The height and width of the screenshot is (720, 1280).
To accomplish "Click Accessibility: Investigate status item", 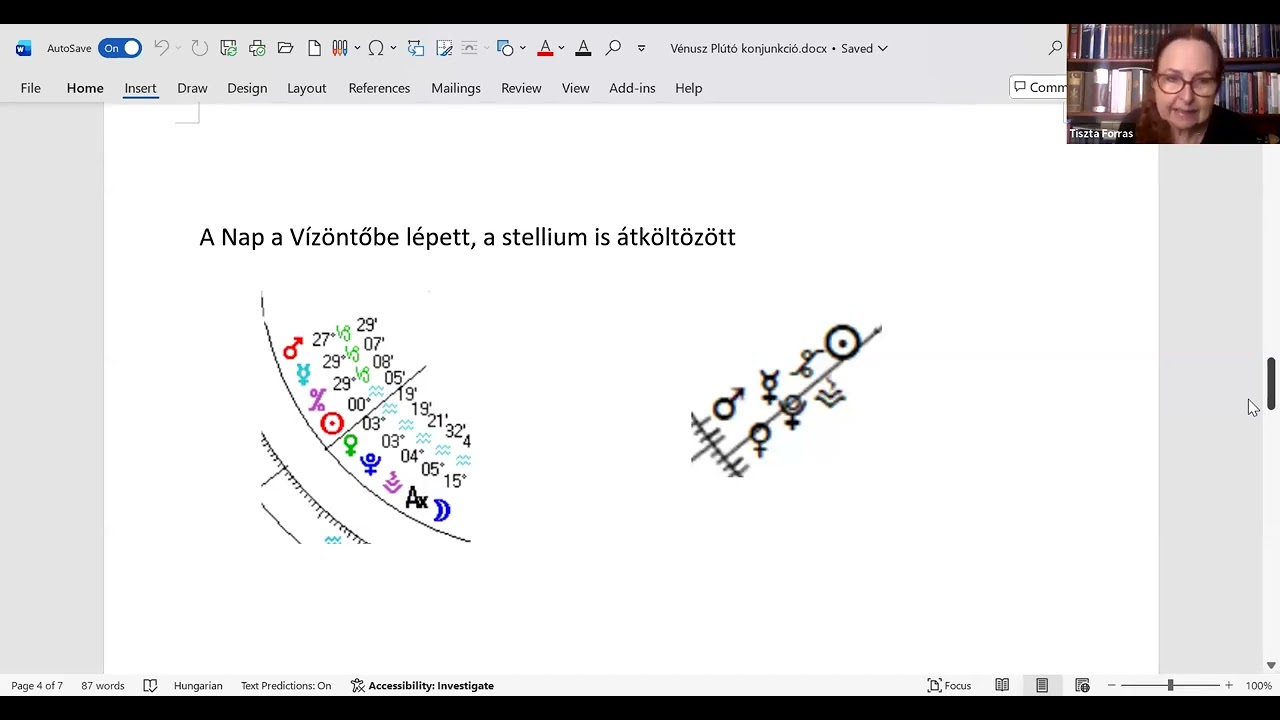I will pos(422,685).
